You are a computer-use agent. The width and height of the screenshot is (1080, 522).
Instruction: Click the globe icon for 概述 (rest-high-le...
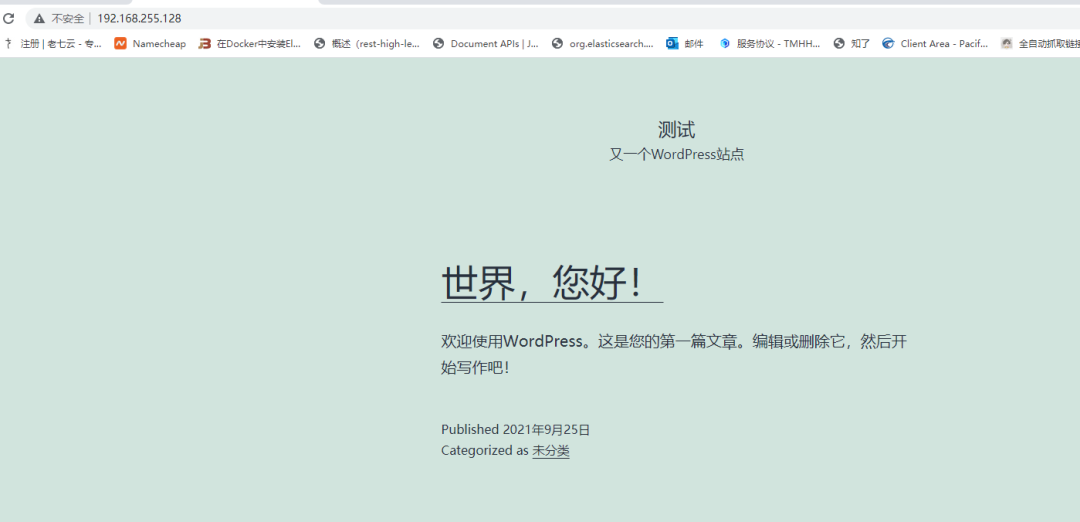point(319,43)
